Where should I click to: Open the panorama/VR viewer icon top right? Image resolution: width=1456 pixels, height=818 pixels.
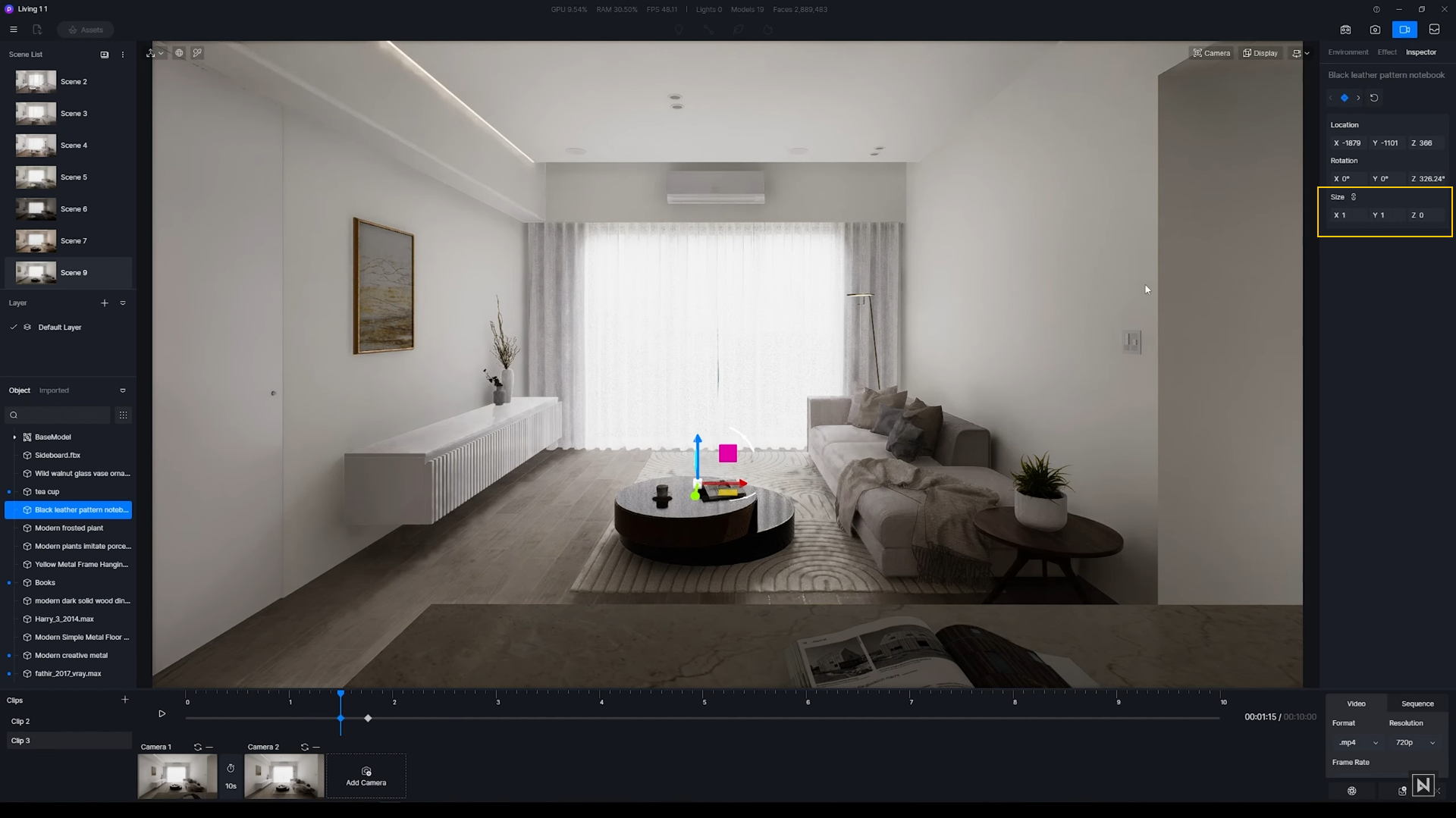click(1347, 30)
